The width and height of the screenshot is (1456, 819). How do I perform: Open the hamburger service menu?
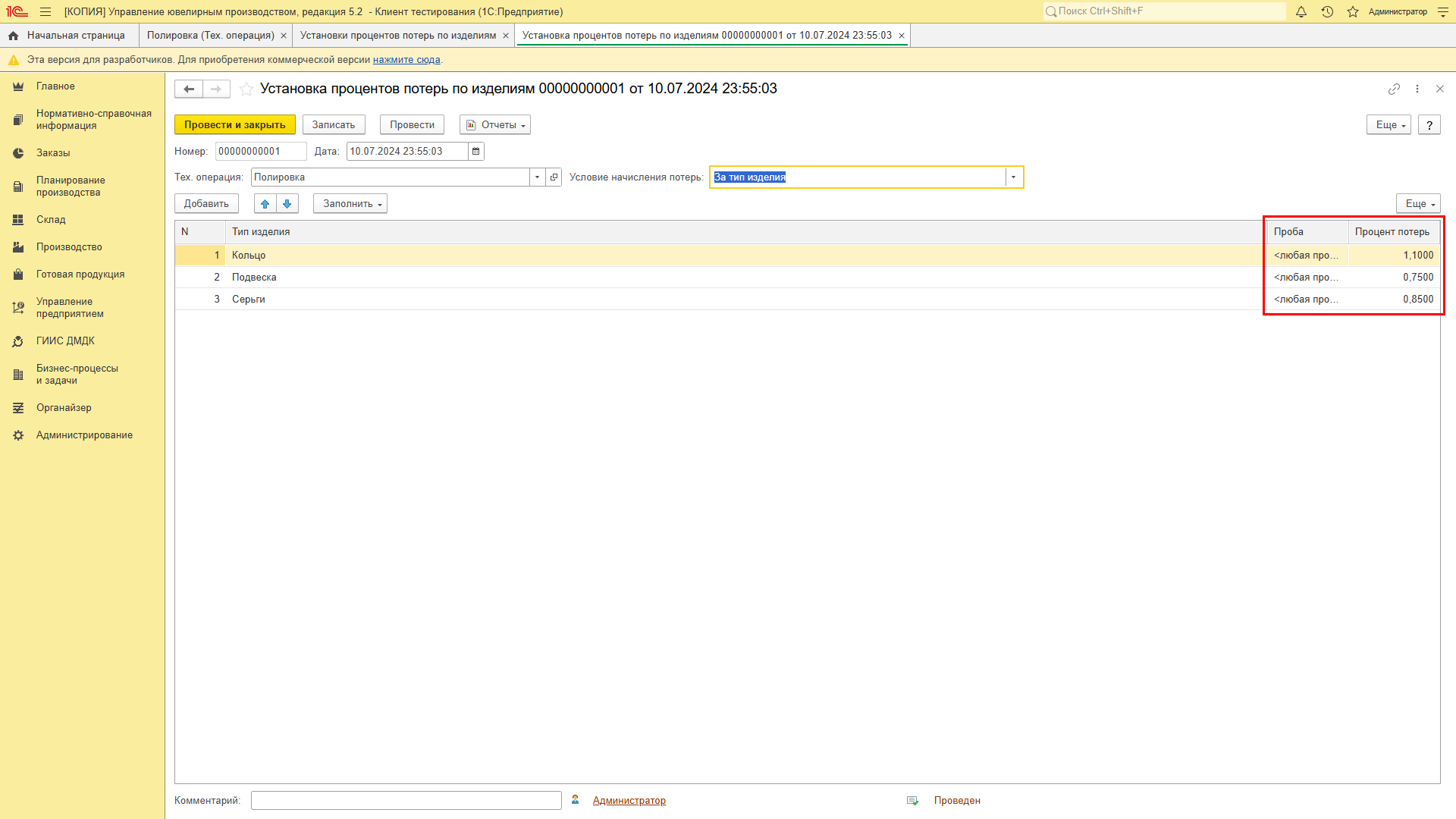[45, 11]
